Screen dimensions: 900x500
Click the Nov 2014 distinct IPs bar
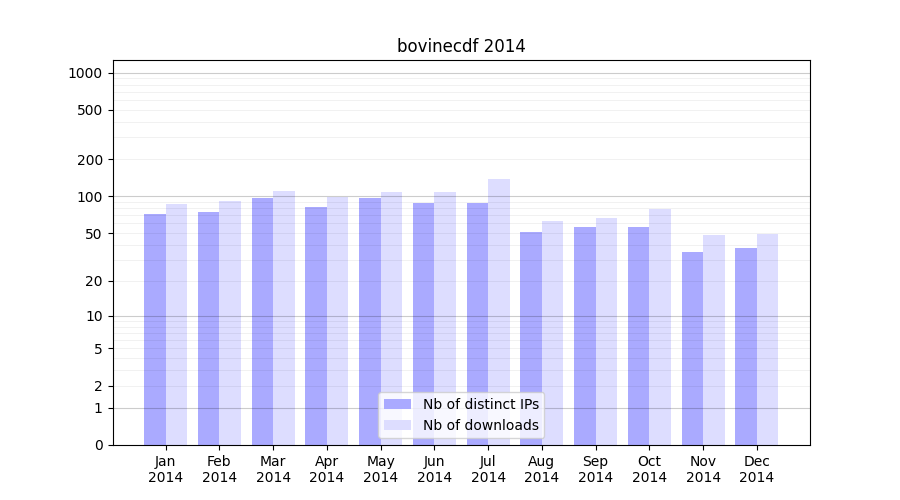[x=692, y=348]
